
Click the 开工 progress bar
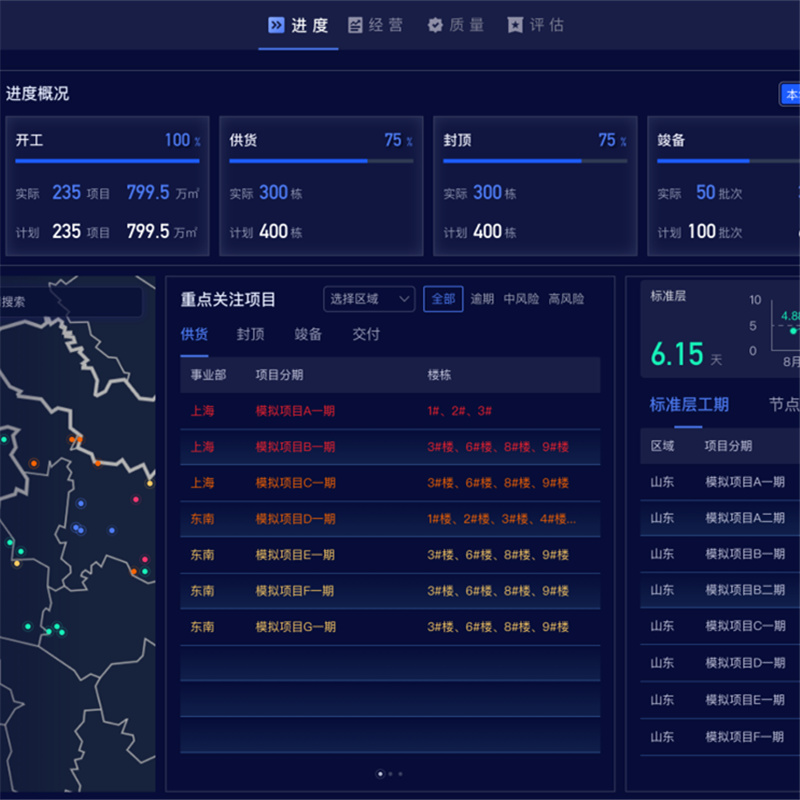tap(107, 161)
